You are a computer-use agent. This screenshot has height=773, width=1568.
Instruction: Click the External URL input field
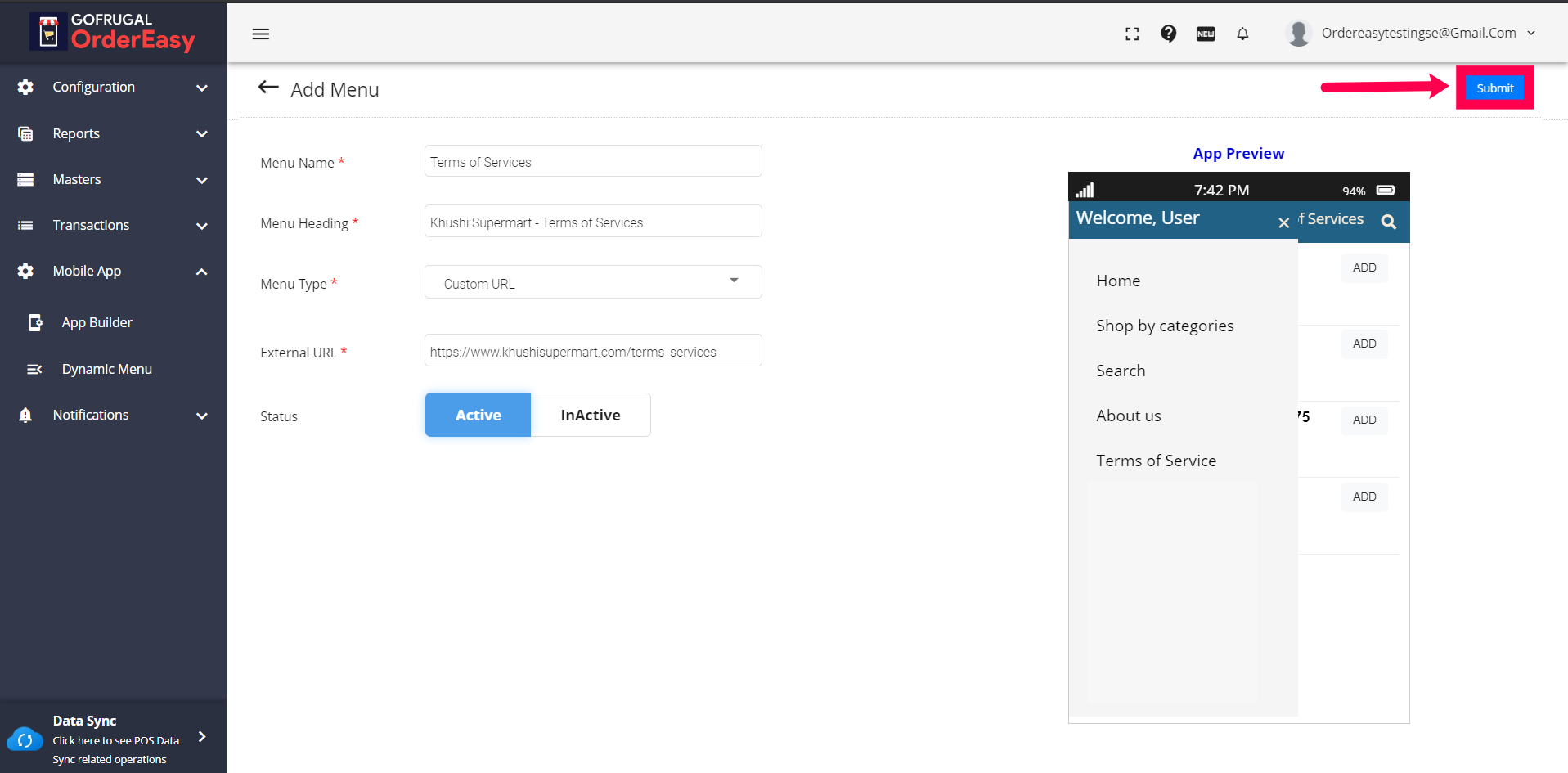(x=593, y=351)
